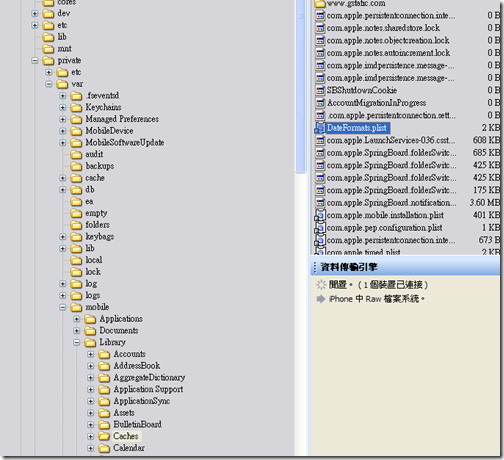The width and height of the screenshot is (504, 460).
Task: Click the SpringBoard.notification file icon
Action: point(320,203)
